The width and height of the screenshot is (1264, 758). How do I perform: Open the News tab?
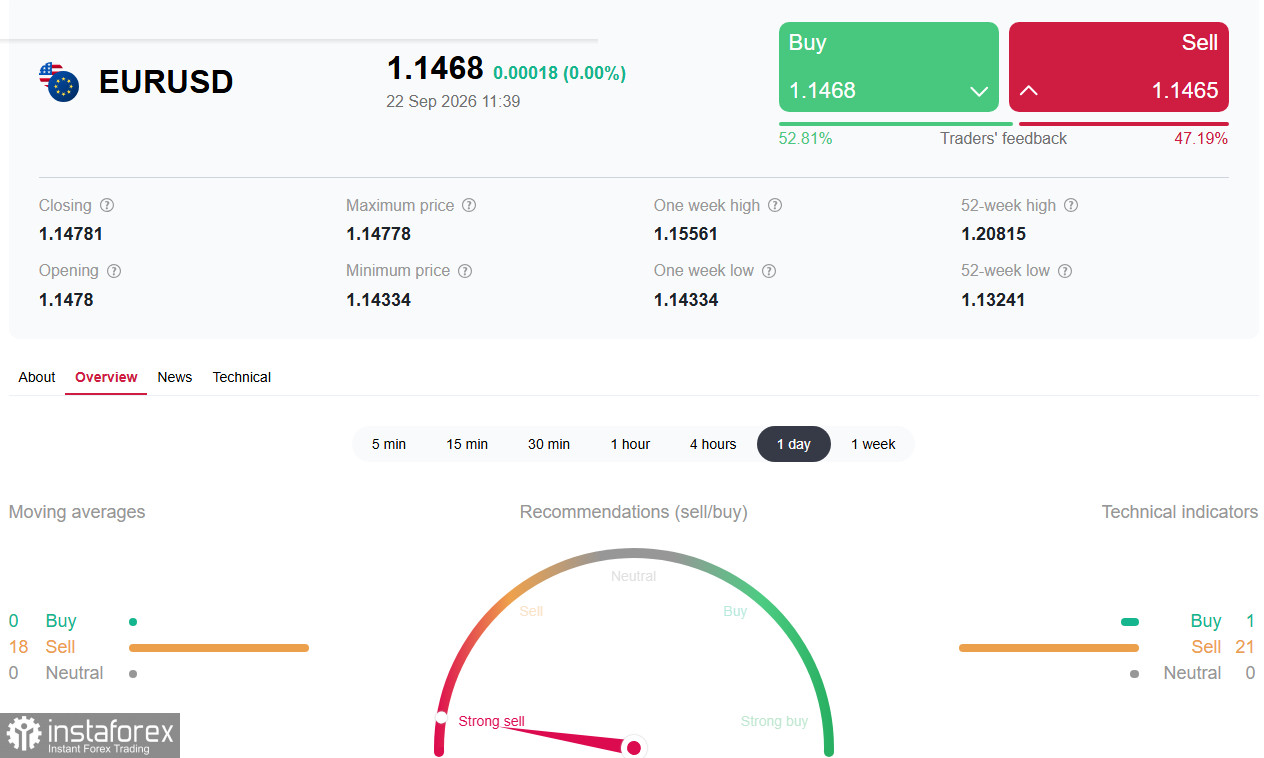pyautogui.click(x=175, y=377)
